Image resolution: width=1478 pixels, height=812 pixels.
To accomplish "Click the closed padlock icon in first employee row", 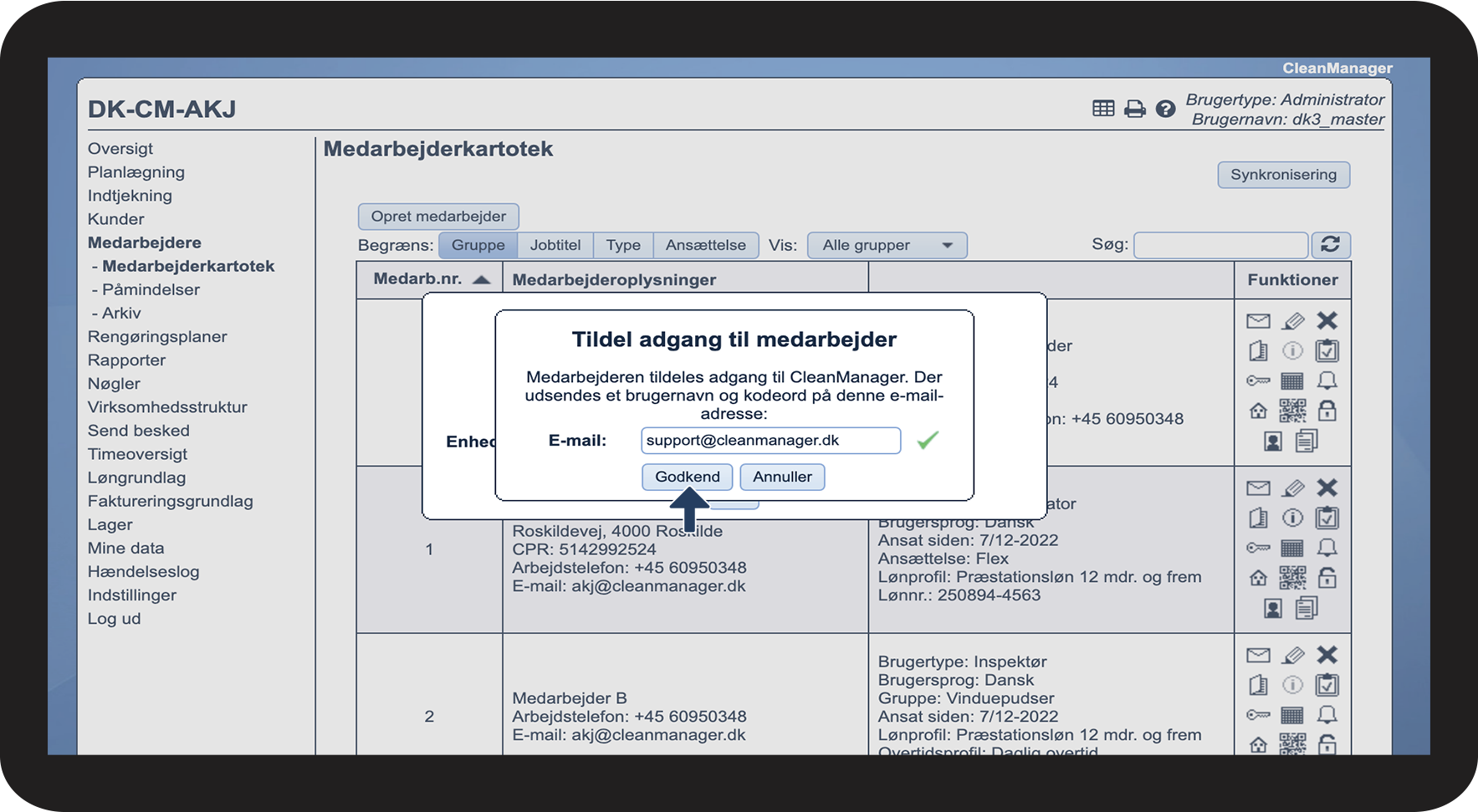I will coord(1327,411).
